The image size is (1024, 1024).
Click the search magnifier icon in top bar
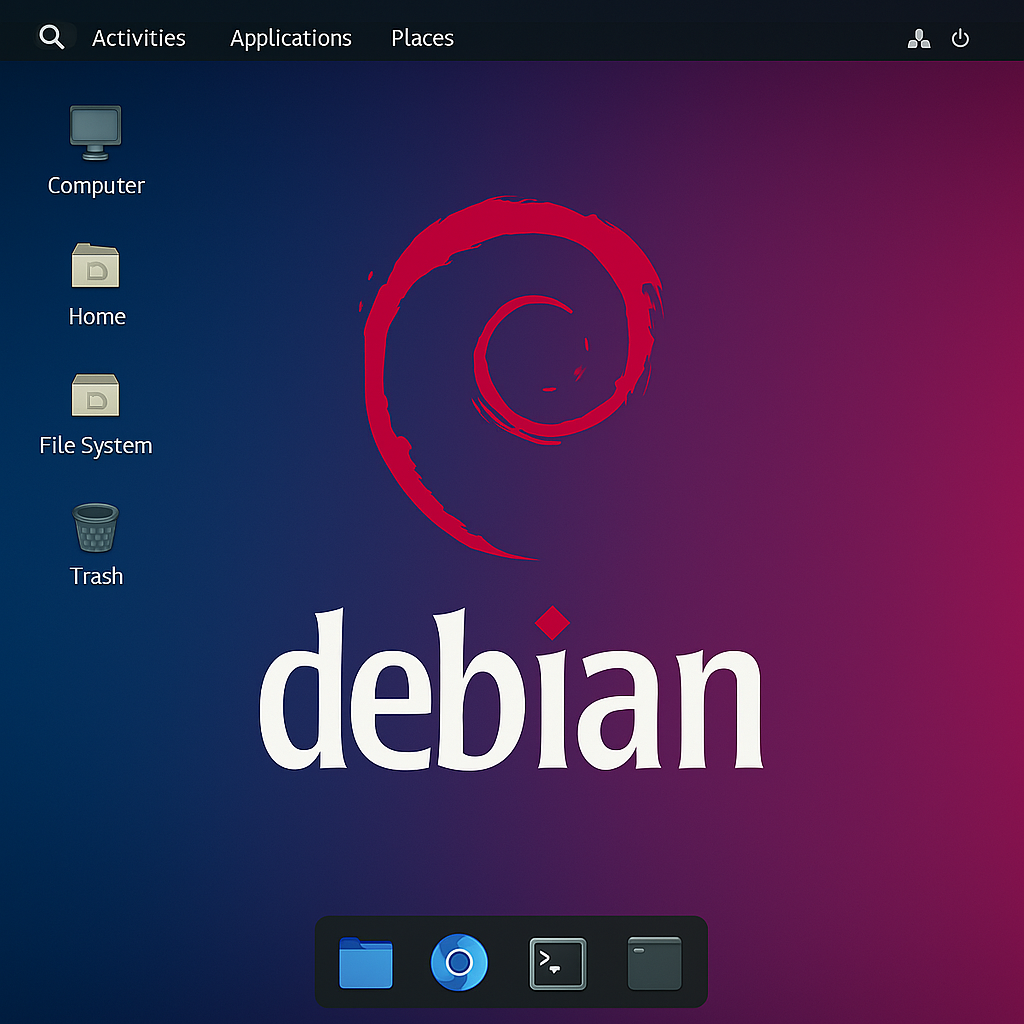pos(52,37)
